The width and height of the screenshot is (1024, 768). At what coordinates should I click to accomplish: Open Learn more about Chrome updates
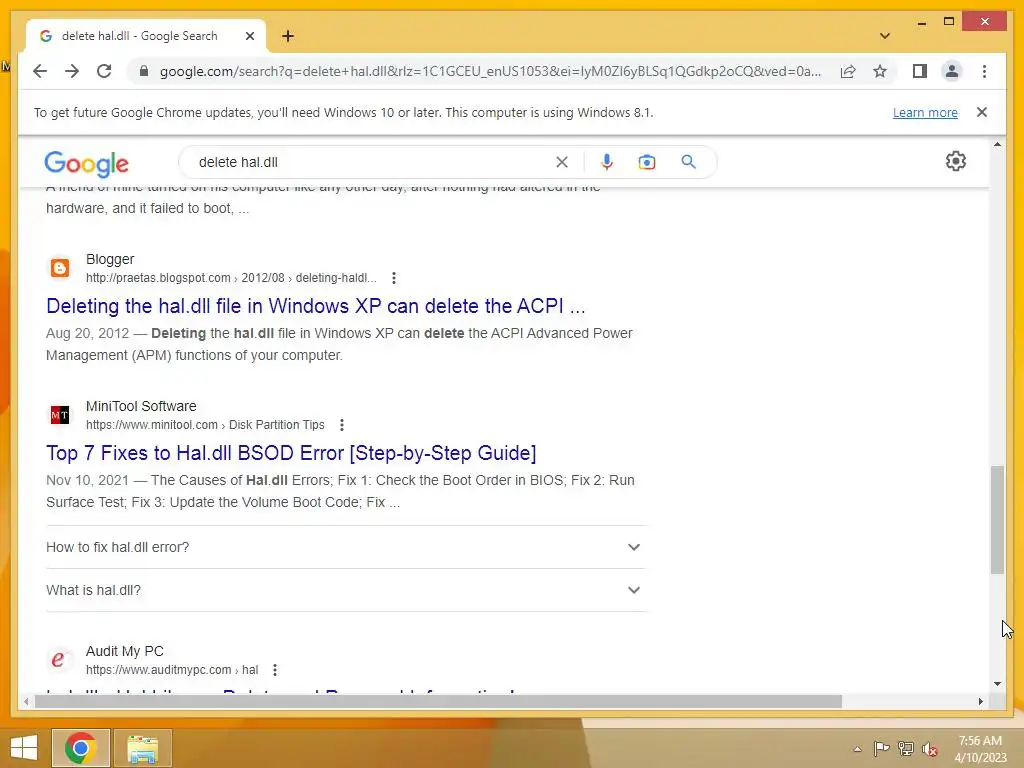(x=925, y=112)
